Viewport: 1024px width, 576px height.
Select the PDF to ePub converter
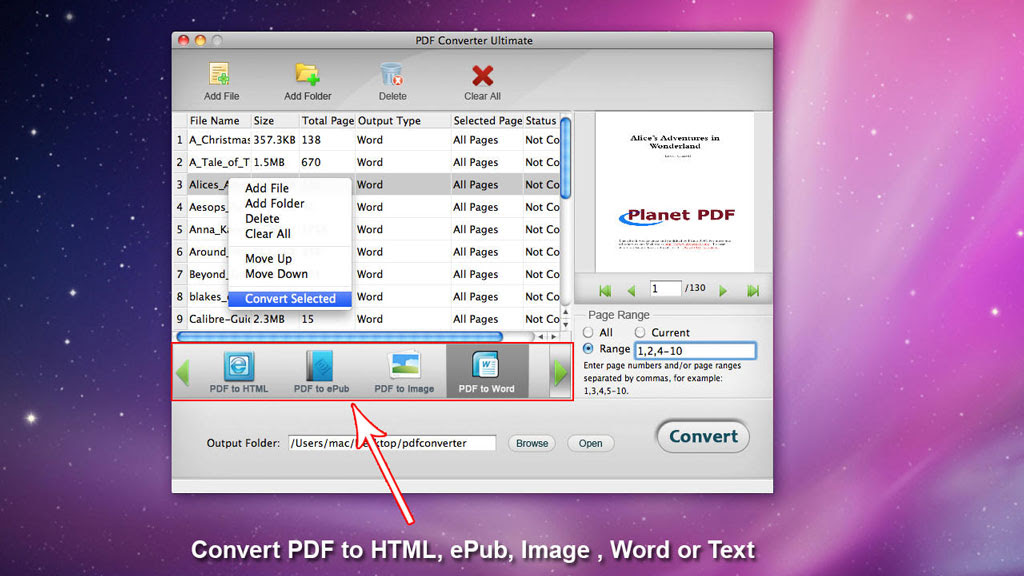[x=322, y=372]
